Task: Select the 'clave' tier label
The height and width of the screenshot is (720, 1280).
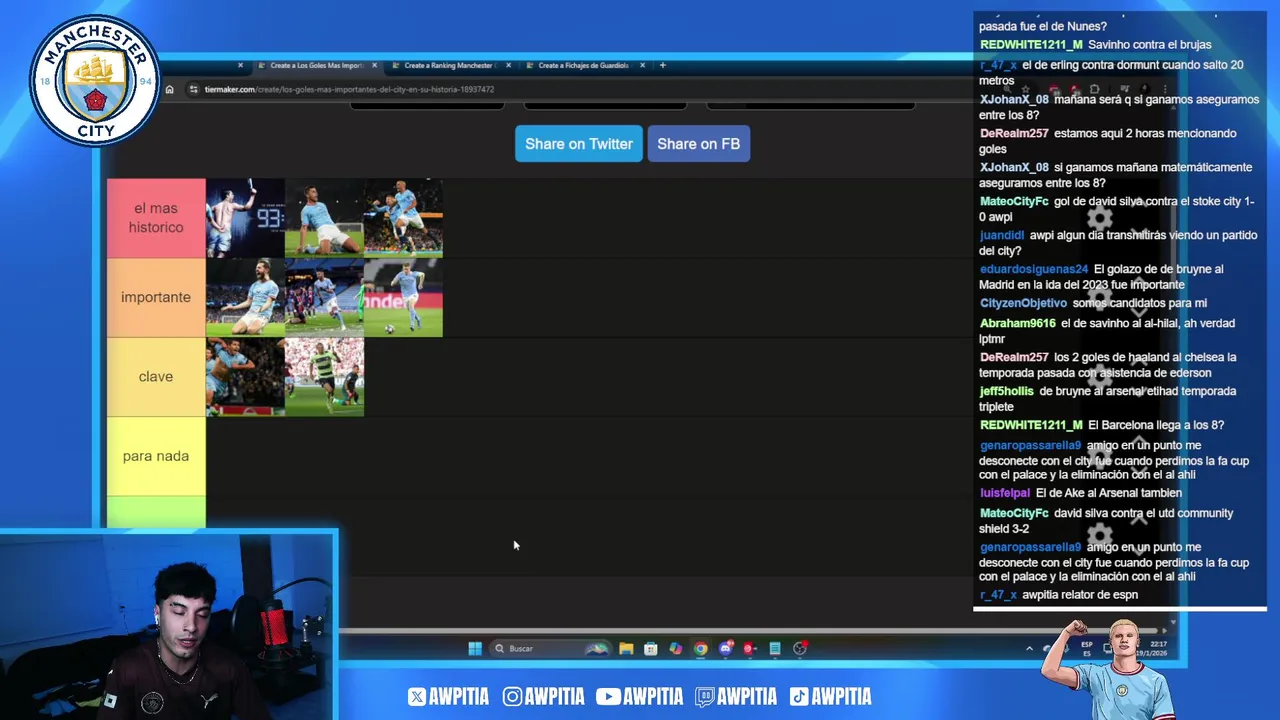Action: point(156,376)
